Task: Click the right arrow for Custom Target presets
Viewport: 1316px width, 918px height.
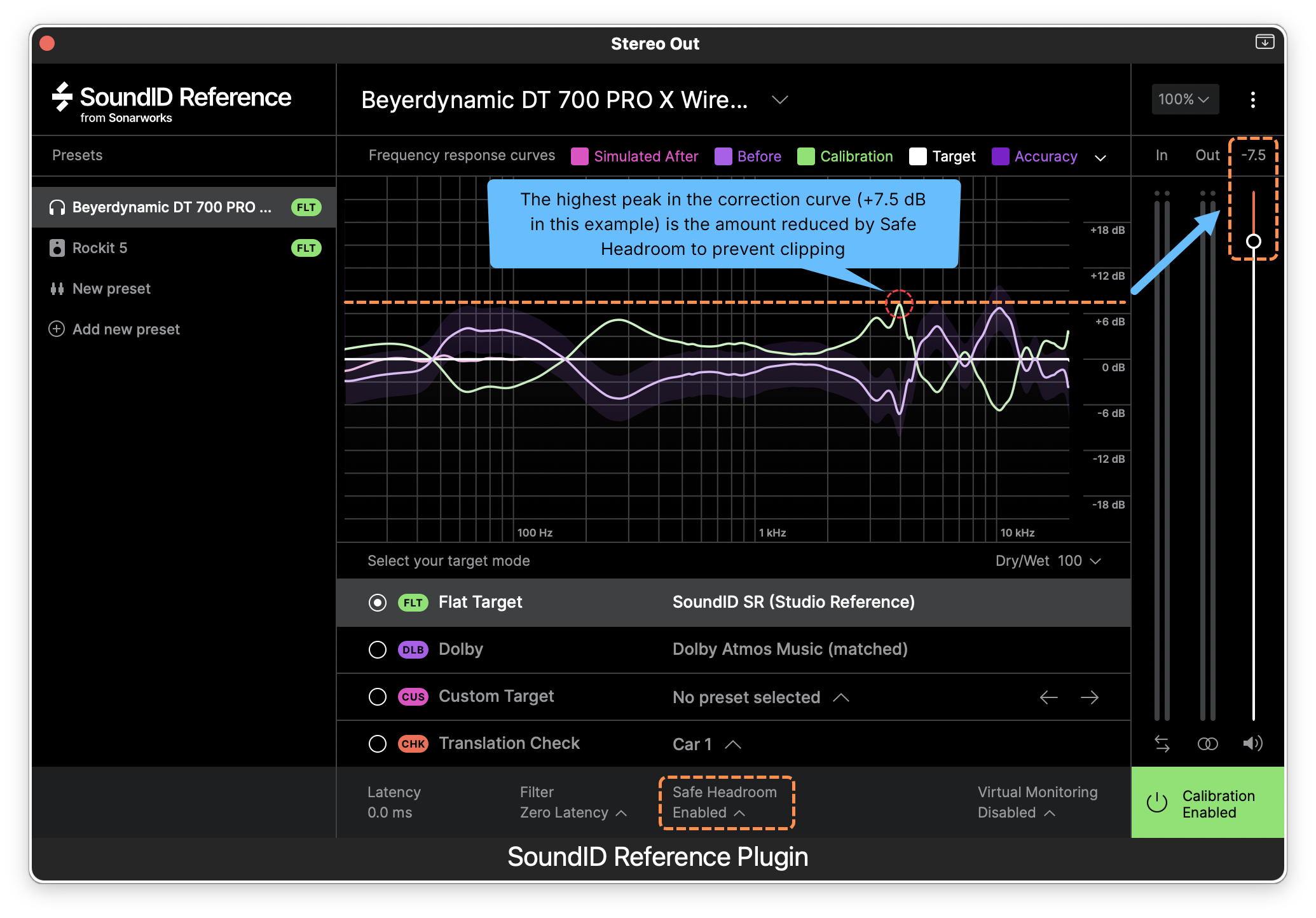Action: [x=1090, y=697]
